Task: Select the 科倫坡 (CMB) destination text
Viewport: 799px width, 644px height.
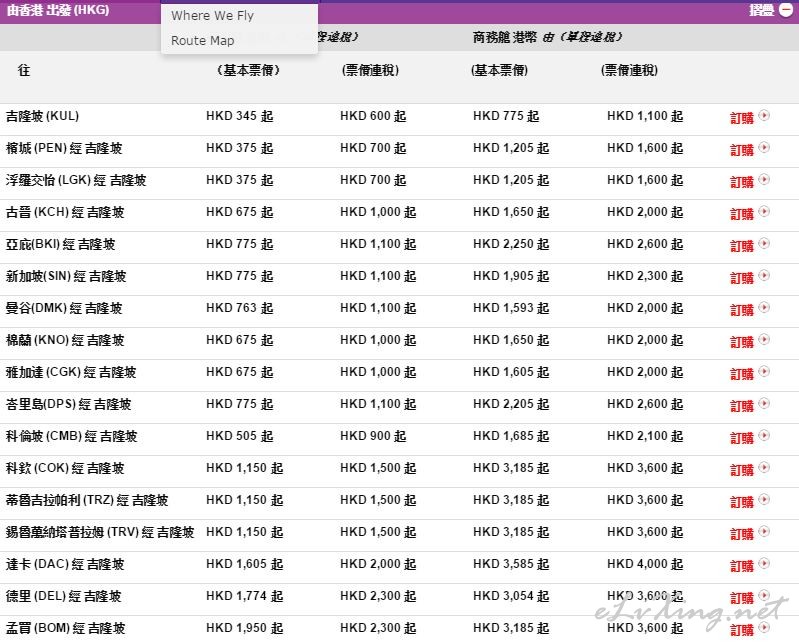Action: [71, 437]
